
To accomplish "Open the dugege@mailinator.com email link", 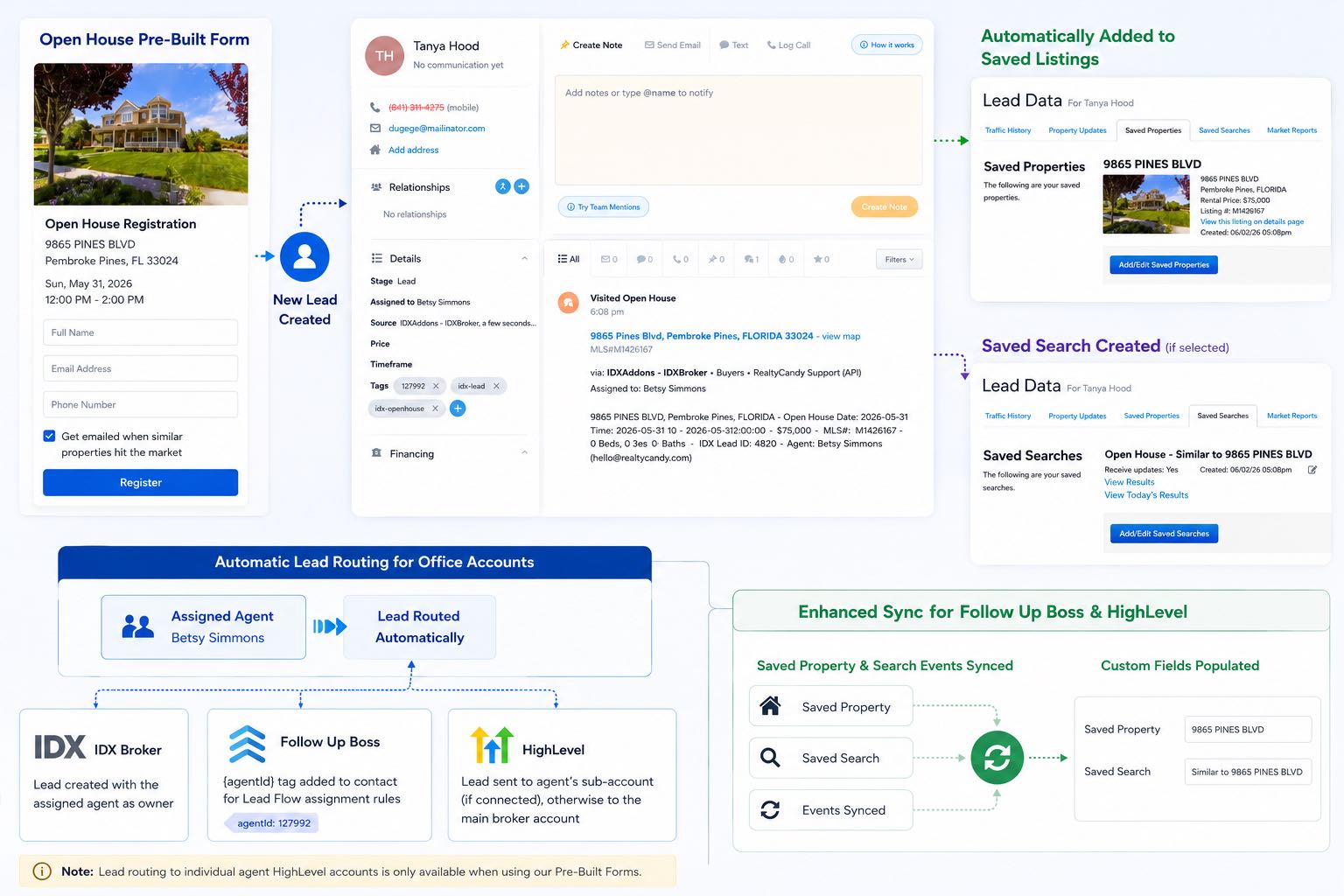I will point(437,129).
